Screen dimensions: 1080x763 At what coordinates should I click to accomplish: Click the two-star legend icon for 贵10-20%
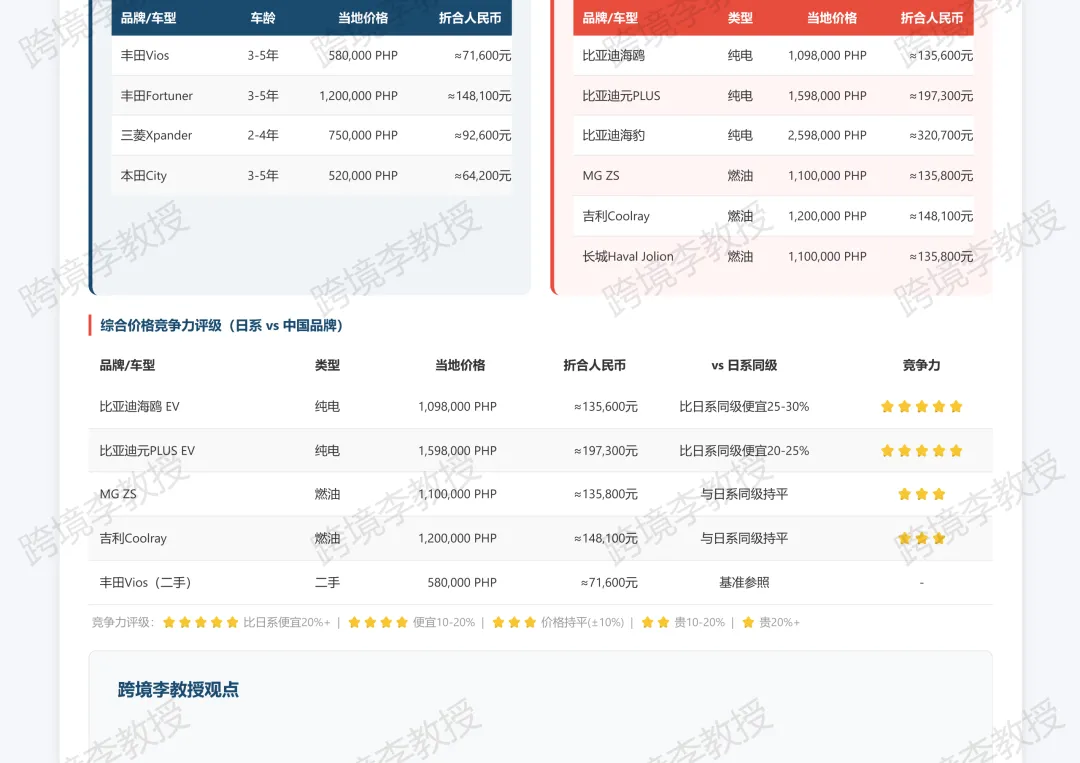click(655, 623)
